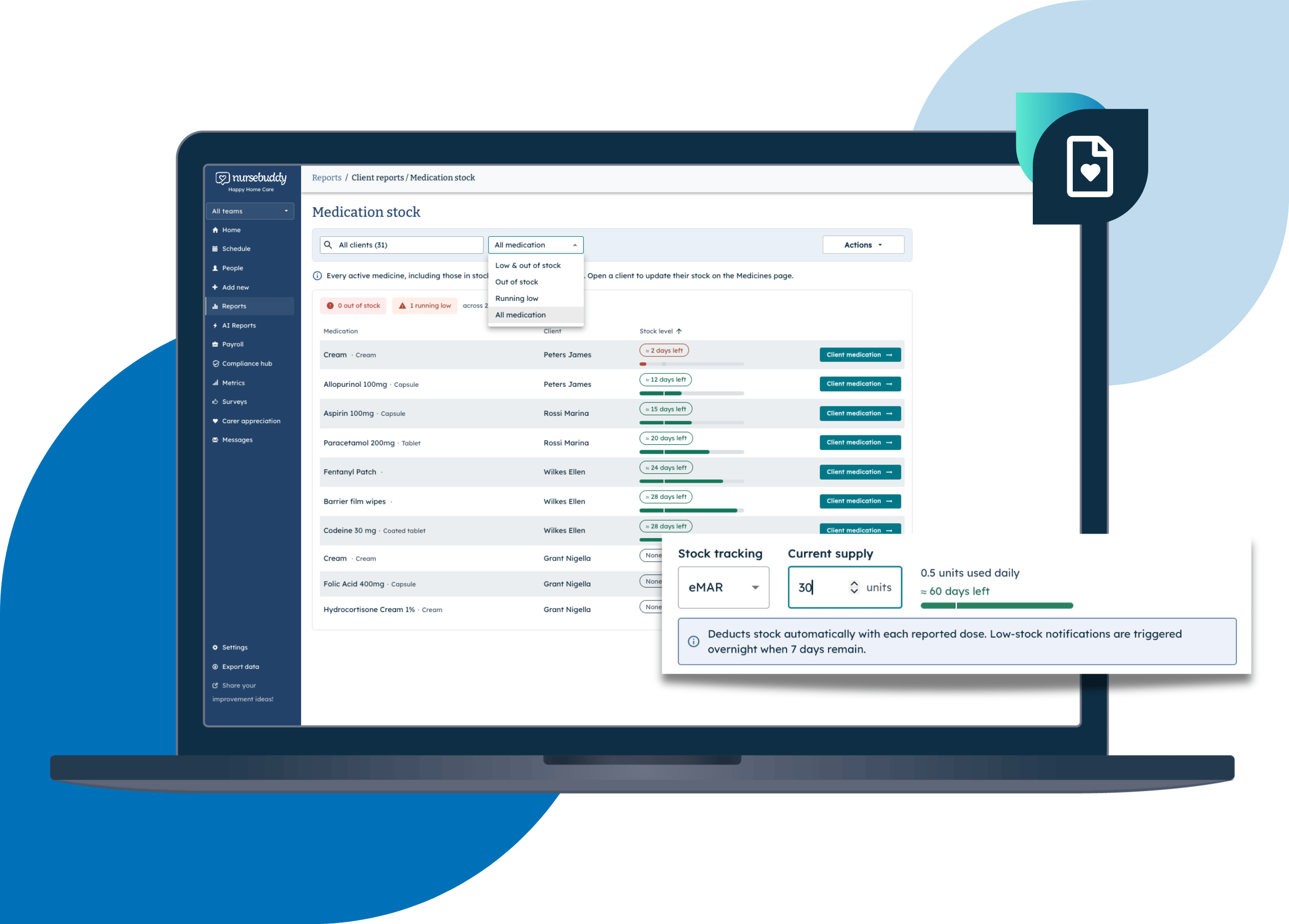The width and height of the screenshot is (1289, 924).
Task: Click the heart document badge icon
Action: coord(1090,167)
